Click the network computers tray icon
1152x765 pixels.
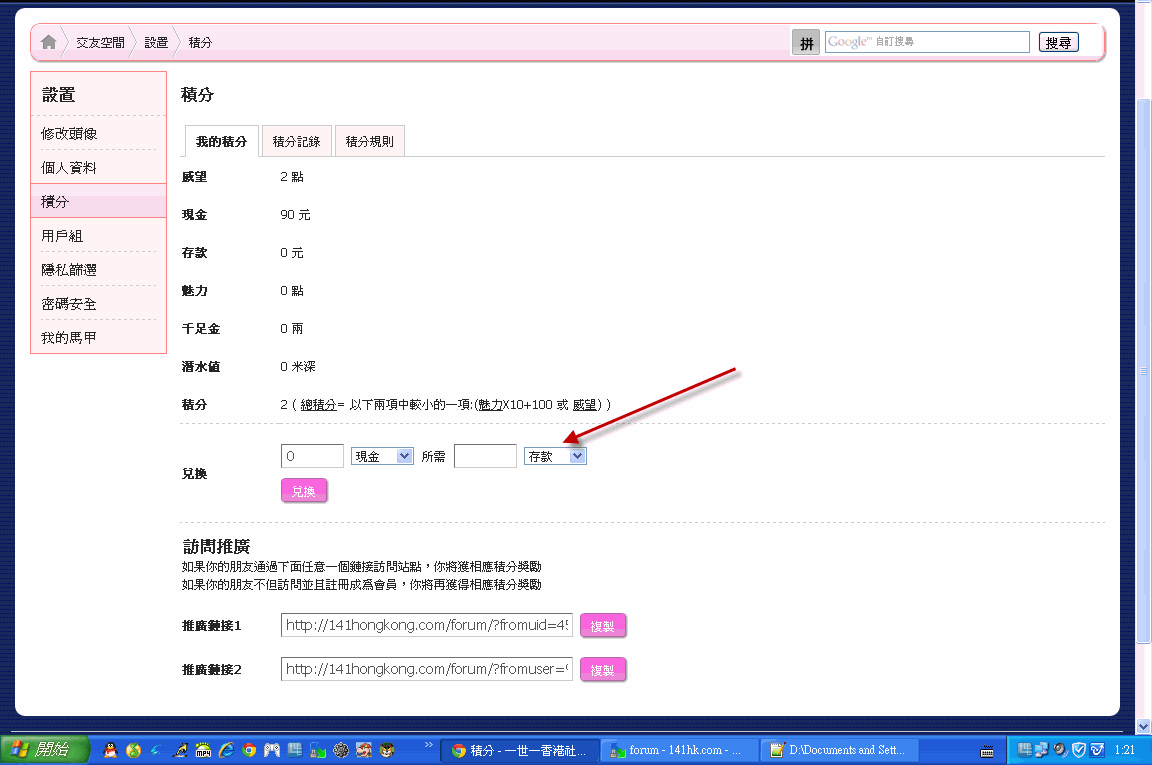coord(1041,750)
